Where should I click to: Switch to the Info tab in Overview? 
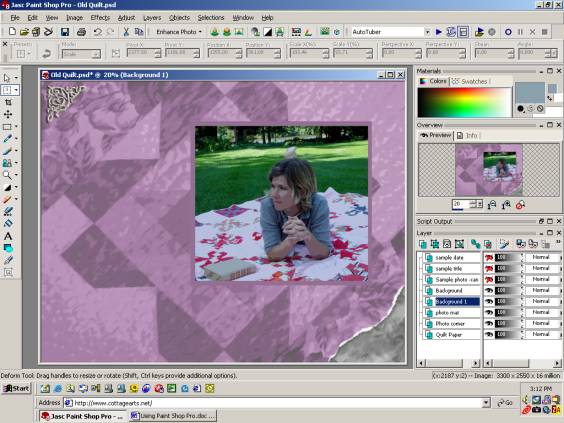pos(468,136)
